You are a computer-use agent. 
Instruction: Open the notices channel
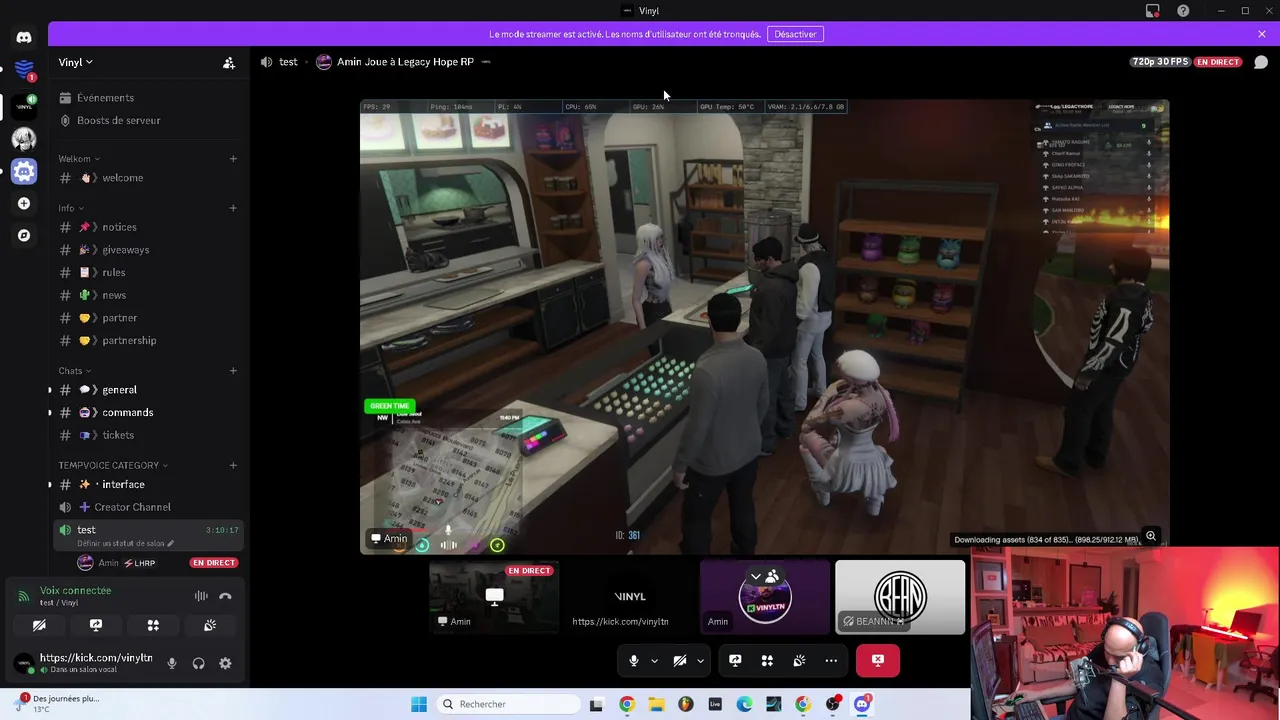tap(148, 227)
